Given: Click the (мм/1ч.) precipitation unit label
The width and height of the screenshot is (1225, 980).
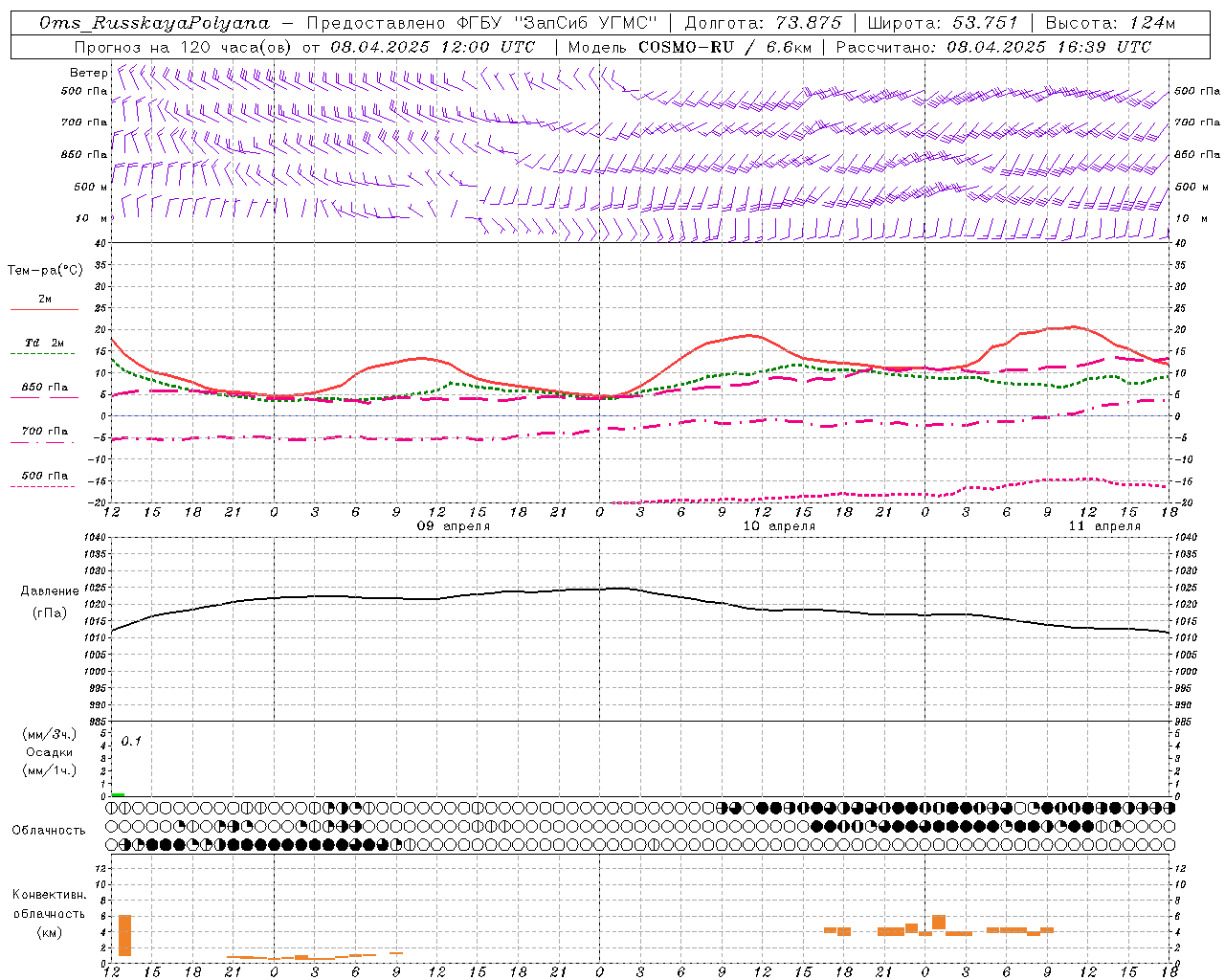Looking at the screenshot, I should pos(50,770).
